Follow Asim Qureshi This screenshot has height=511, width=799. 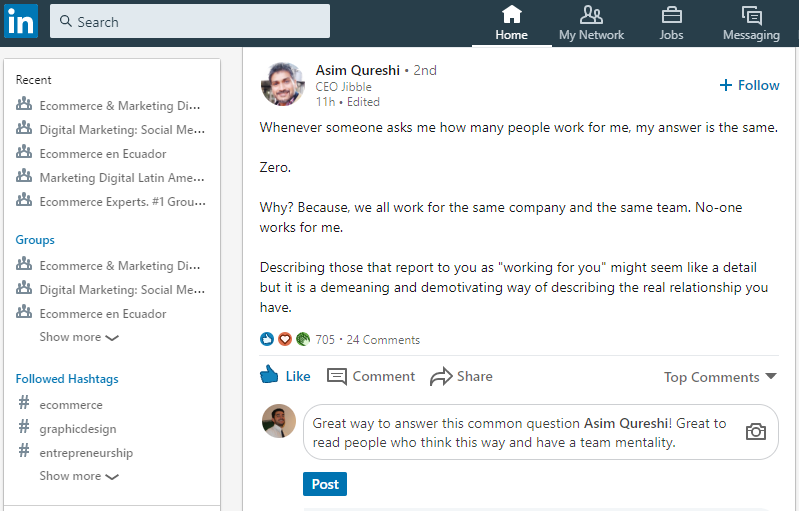click(x=749, y=85)
